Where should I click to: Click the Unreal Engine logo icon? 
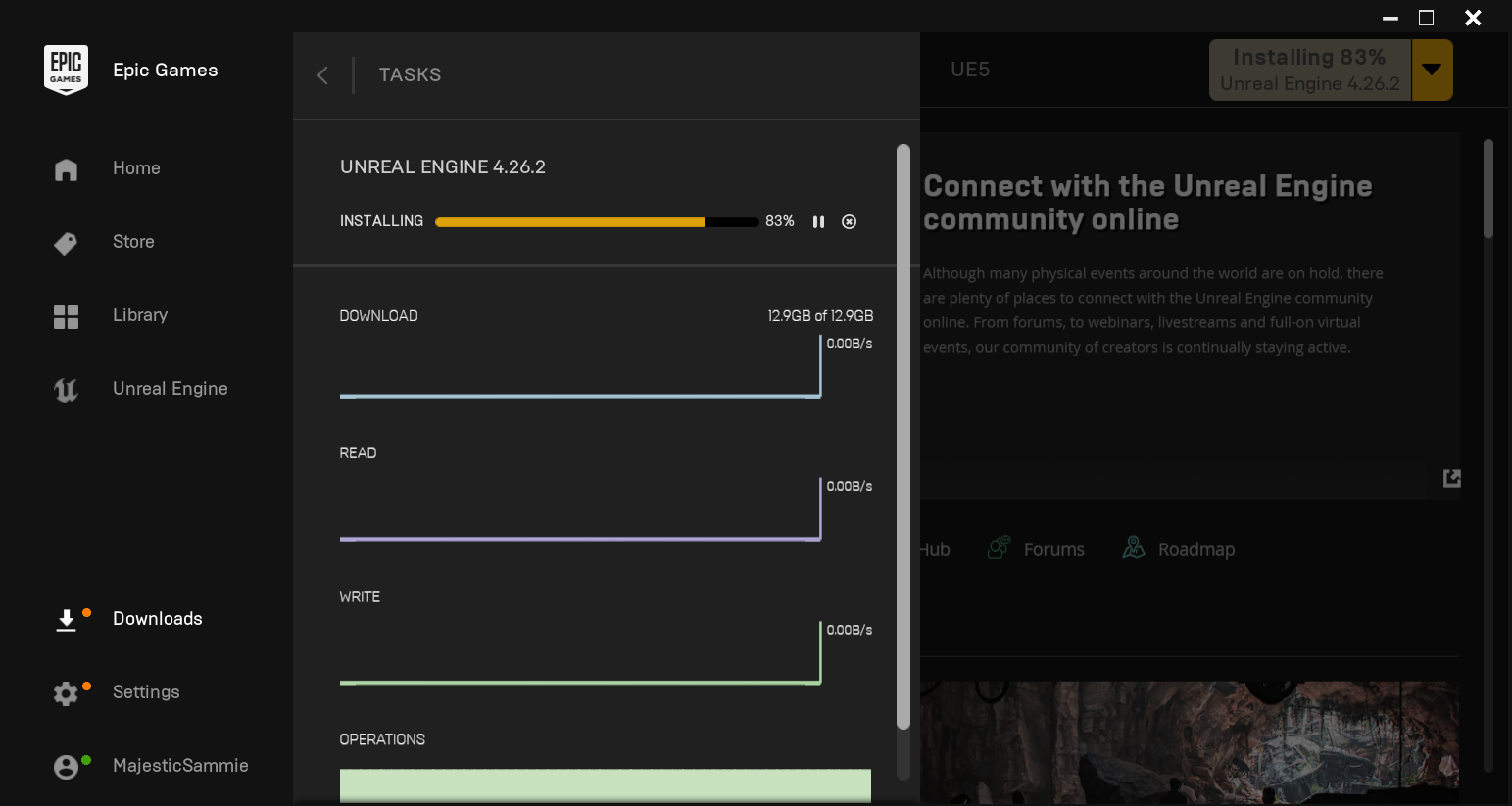coord(66,390)
